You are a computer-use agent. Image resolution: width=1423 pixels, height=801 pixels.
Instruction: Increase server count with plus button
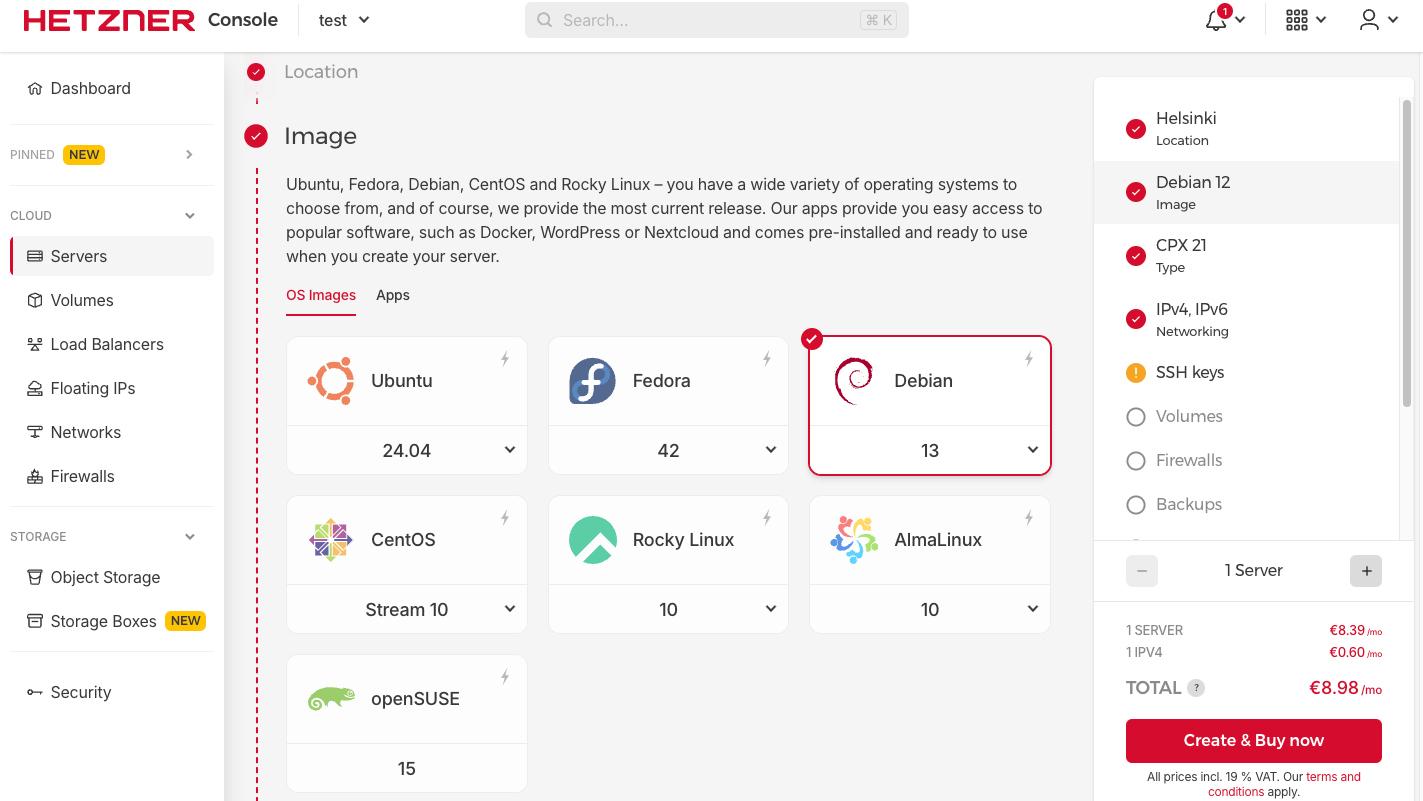(x=1366, y=571)
